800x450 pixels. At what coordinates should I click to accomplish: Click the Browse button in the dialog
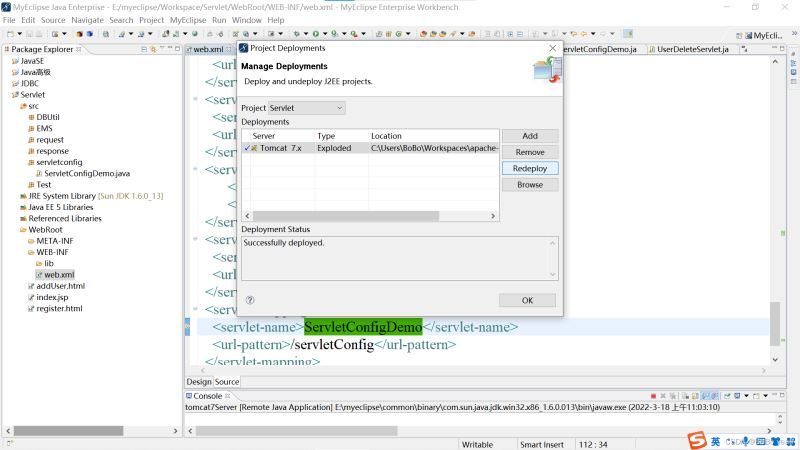point(530,185)
